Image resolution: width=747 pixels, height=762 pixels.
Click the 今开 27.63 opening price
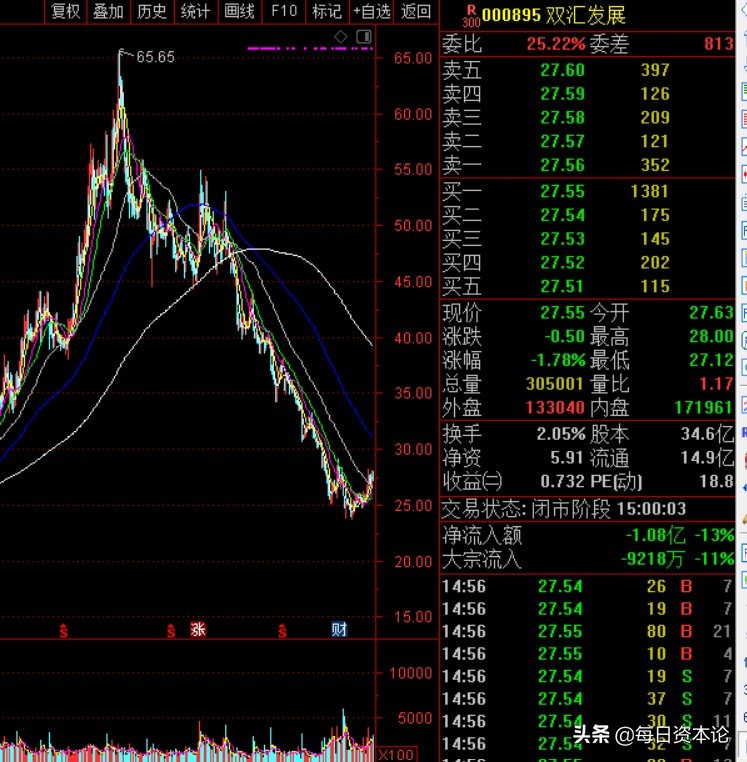coord(711,312)
